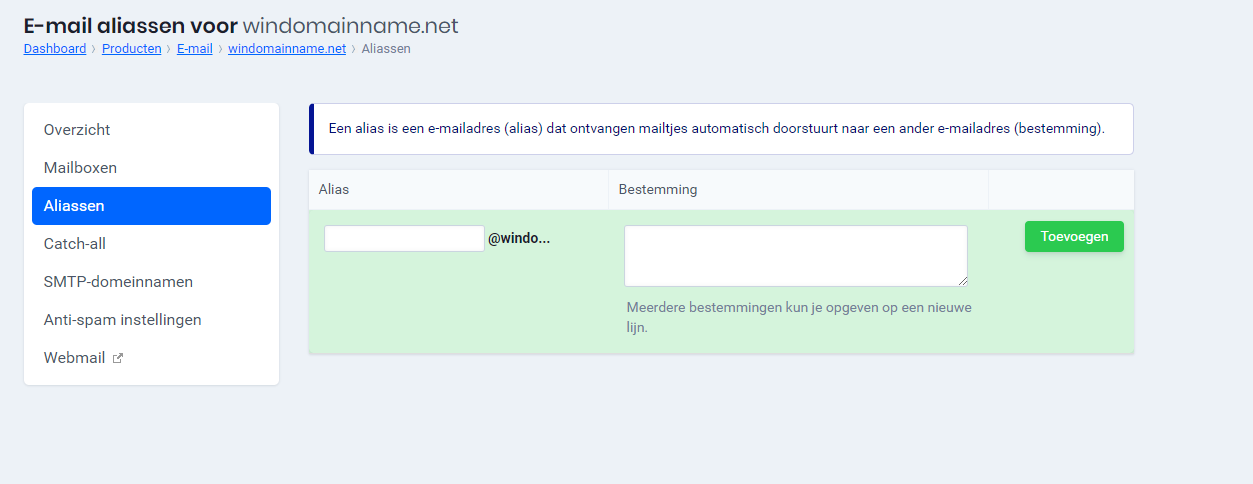Click the Alias column header

click(334, 189)
